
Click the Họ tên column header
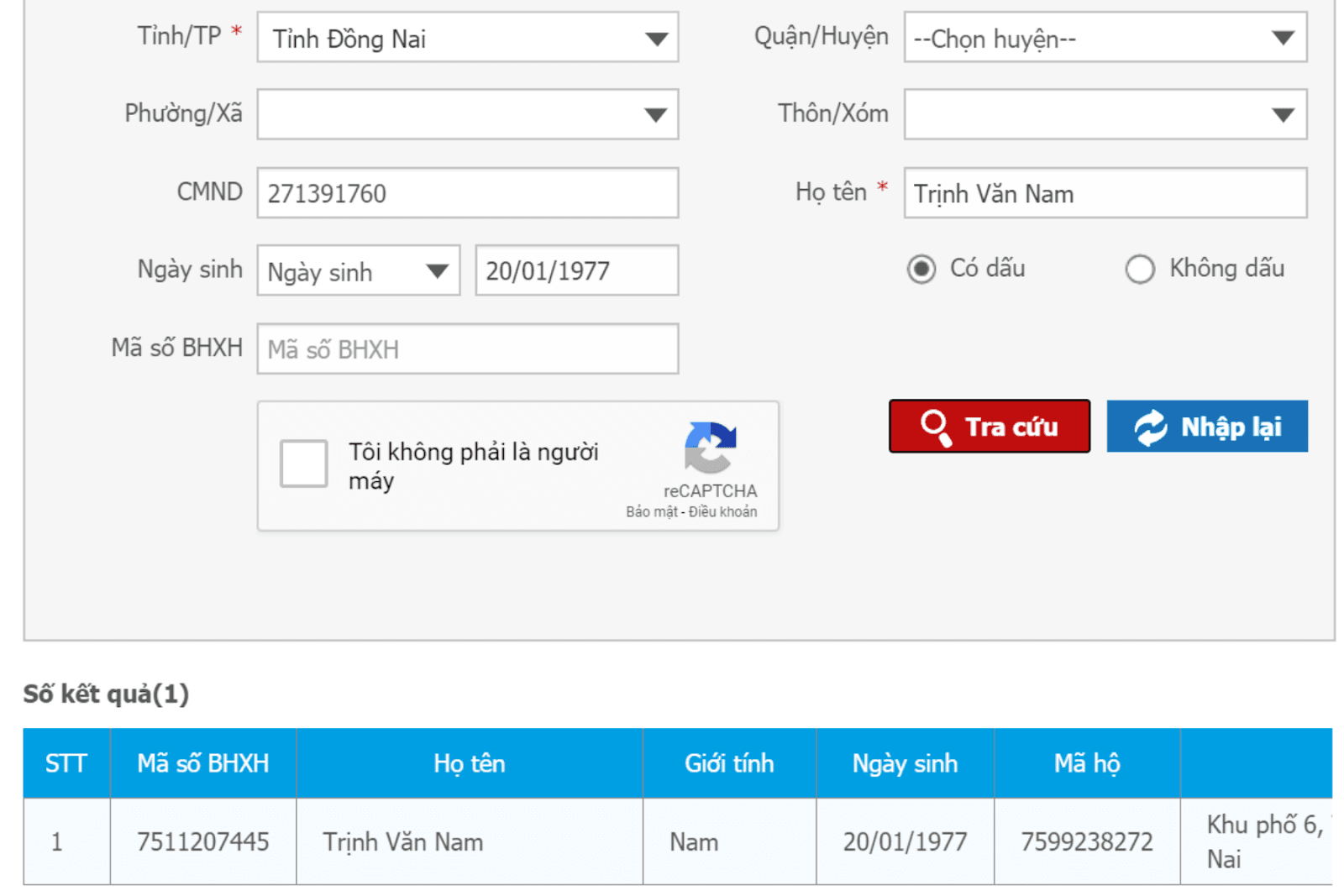[x=470, y=763]
